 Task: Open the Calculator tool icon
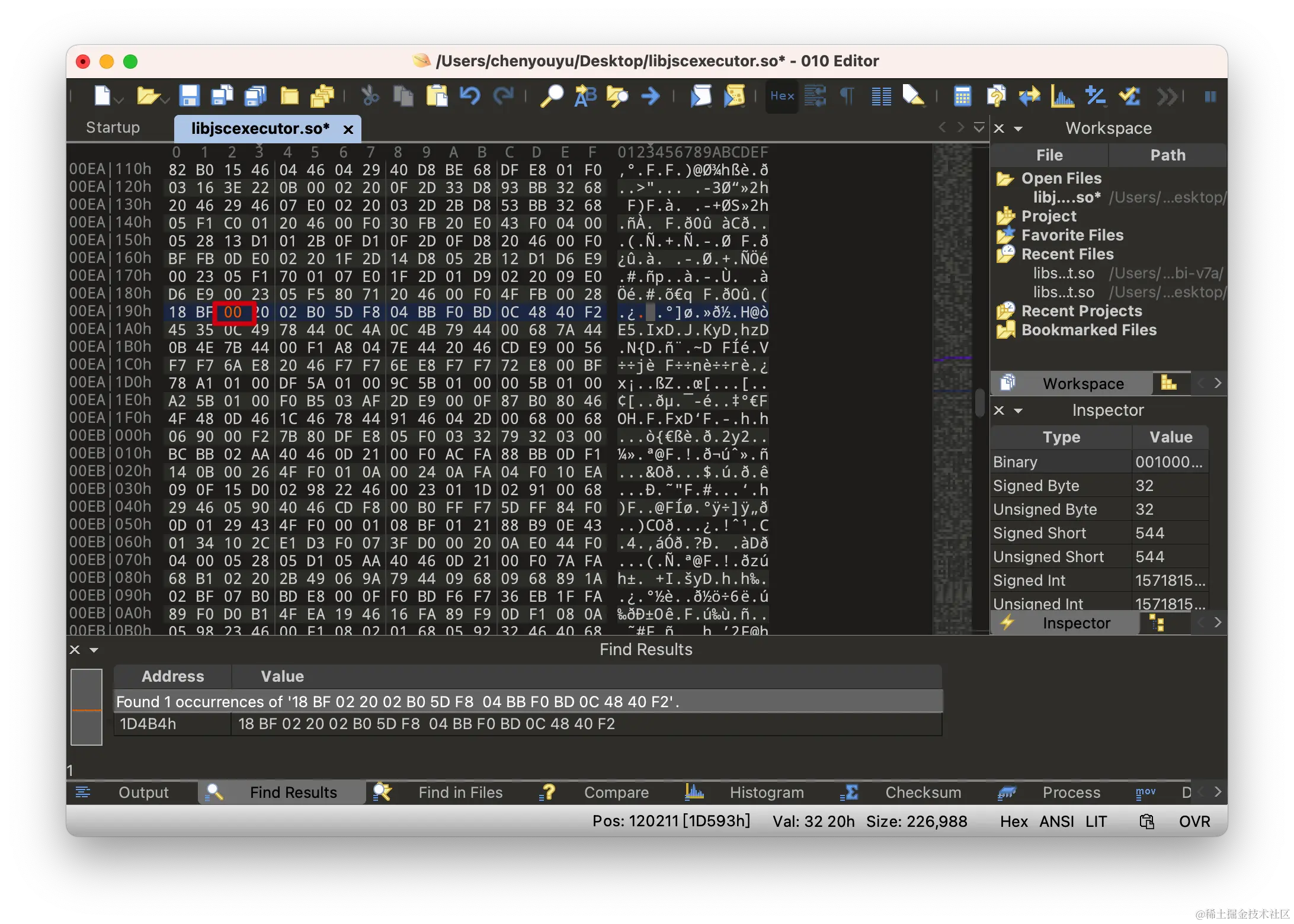tap(962, 96)
